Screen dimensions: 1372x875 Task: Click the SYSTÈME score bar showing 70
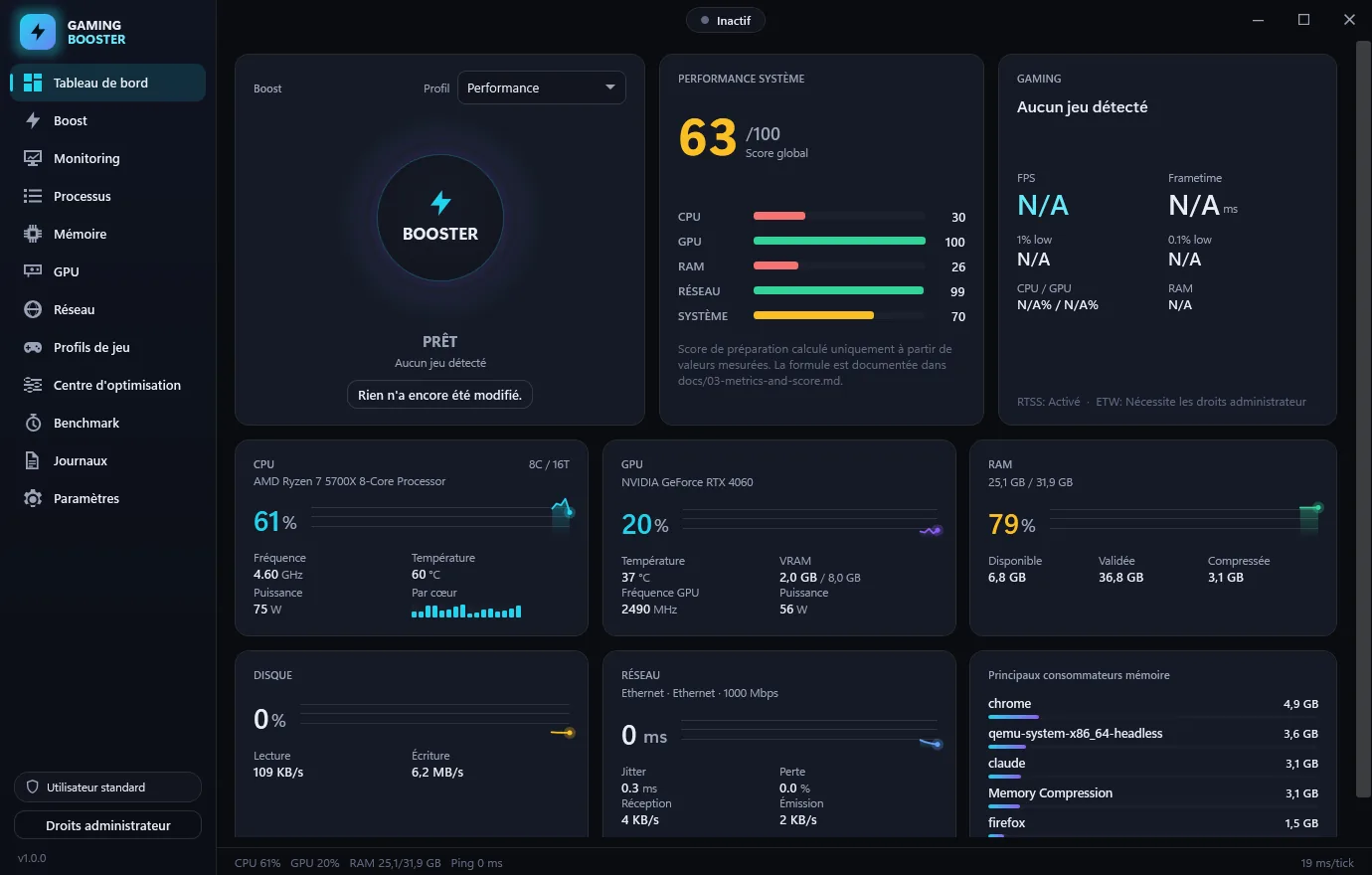point(840,315)
